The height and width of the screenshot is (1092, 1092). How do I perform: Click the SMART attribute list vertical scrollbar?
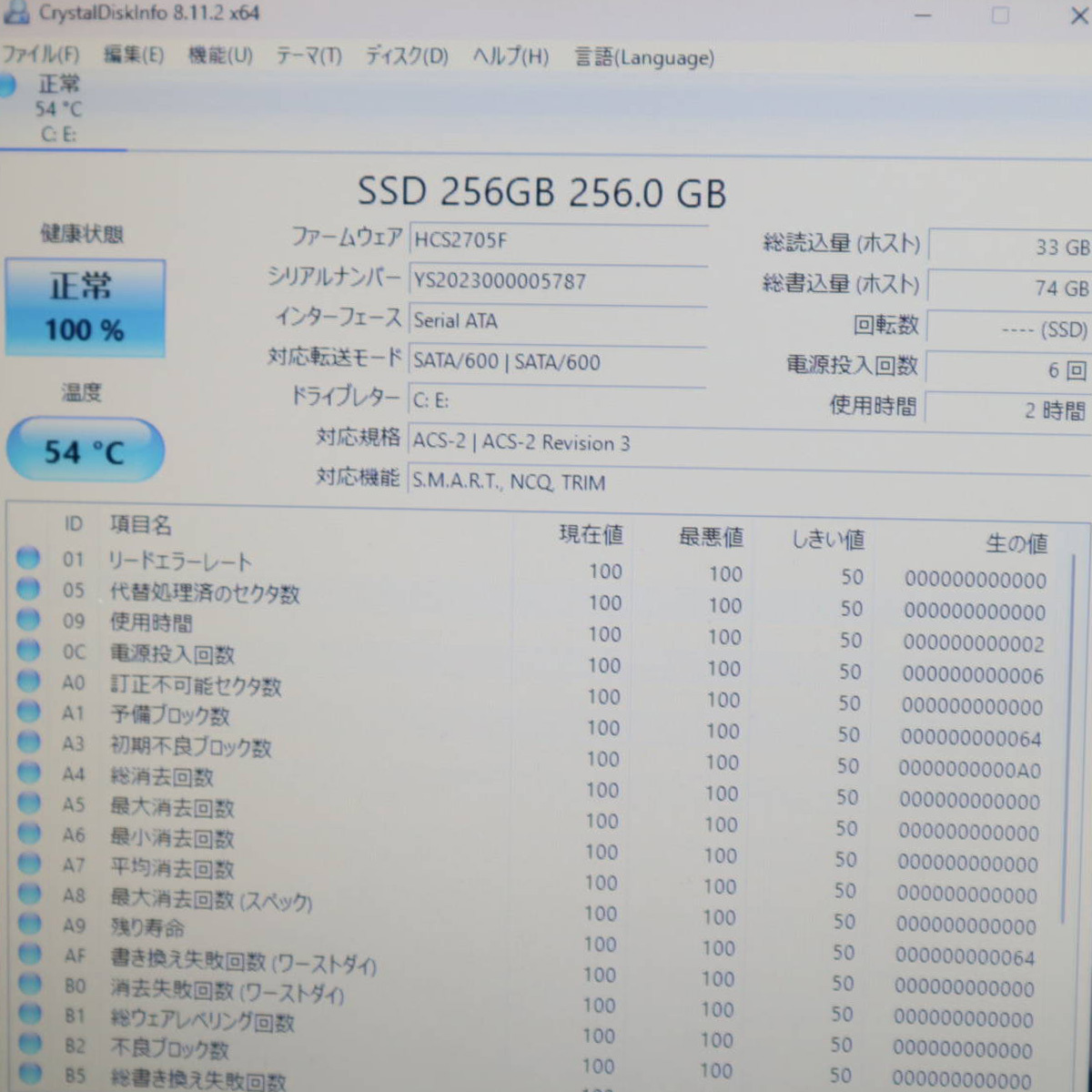coord(1069,737)
